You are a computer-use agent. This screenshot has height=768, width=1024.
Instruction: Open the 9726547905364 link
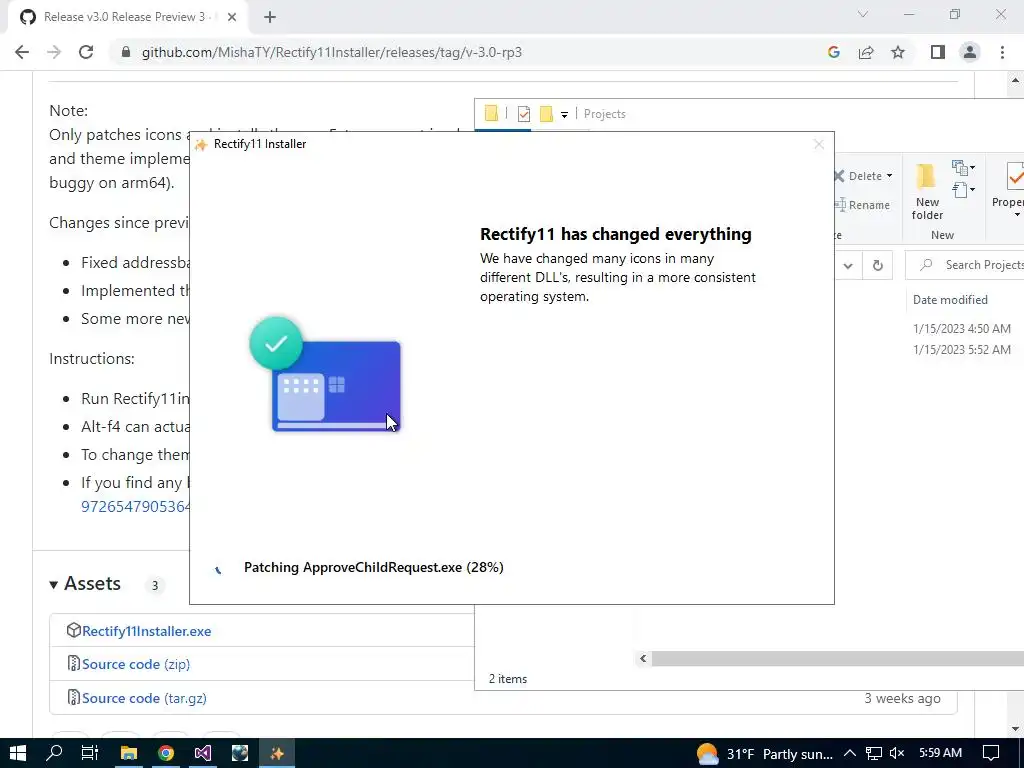coord(135,507)
